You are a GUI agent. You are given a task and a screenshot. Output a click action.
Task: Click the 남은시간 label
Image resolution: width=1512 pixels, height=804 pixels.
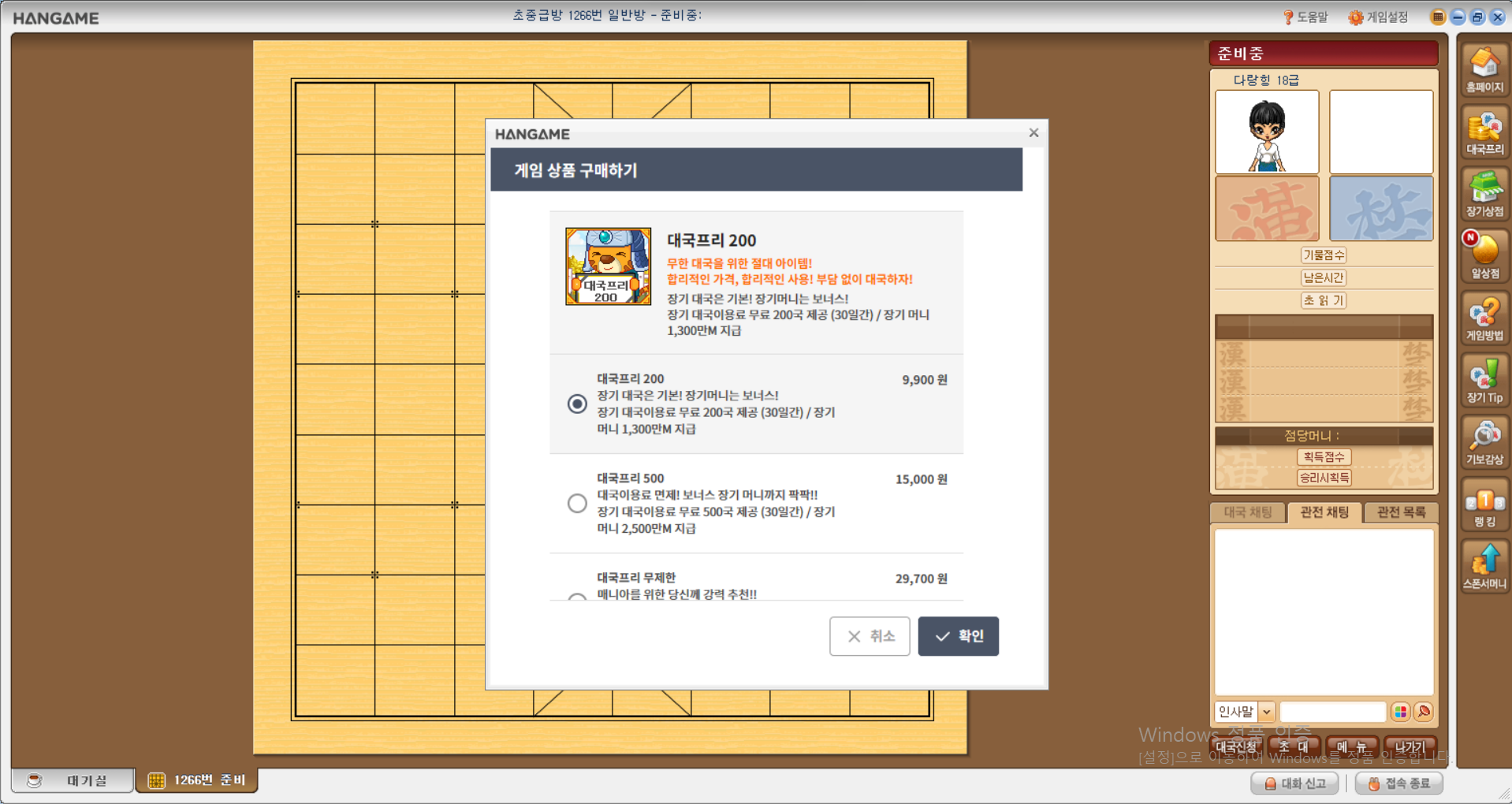[x=1324, y=277]
